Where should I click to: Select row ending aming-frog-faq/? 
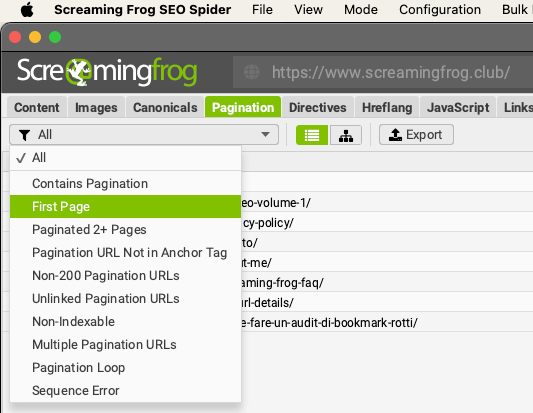387,283
